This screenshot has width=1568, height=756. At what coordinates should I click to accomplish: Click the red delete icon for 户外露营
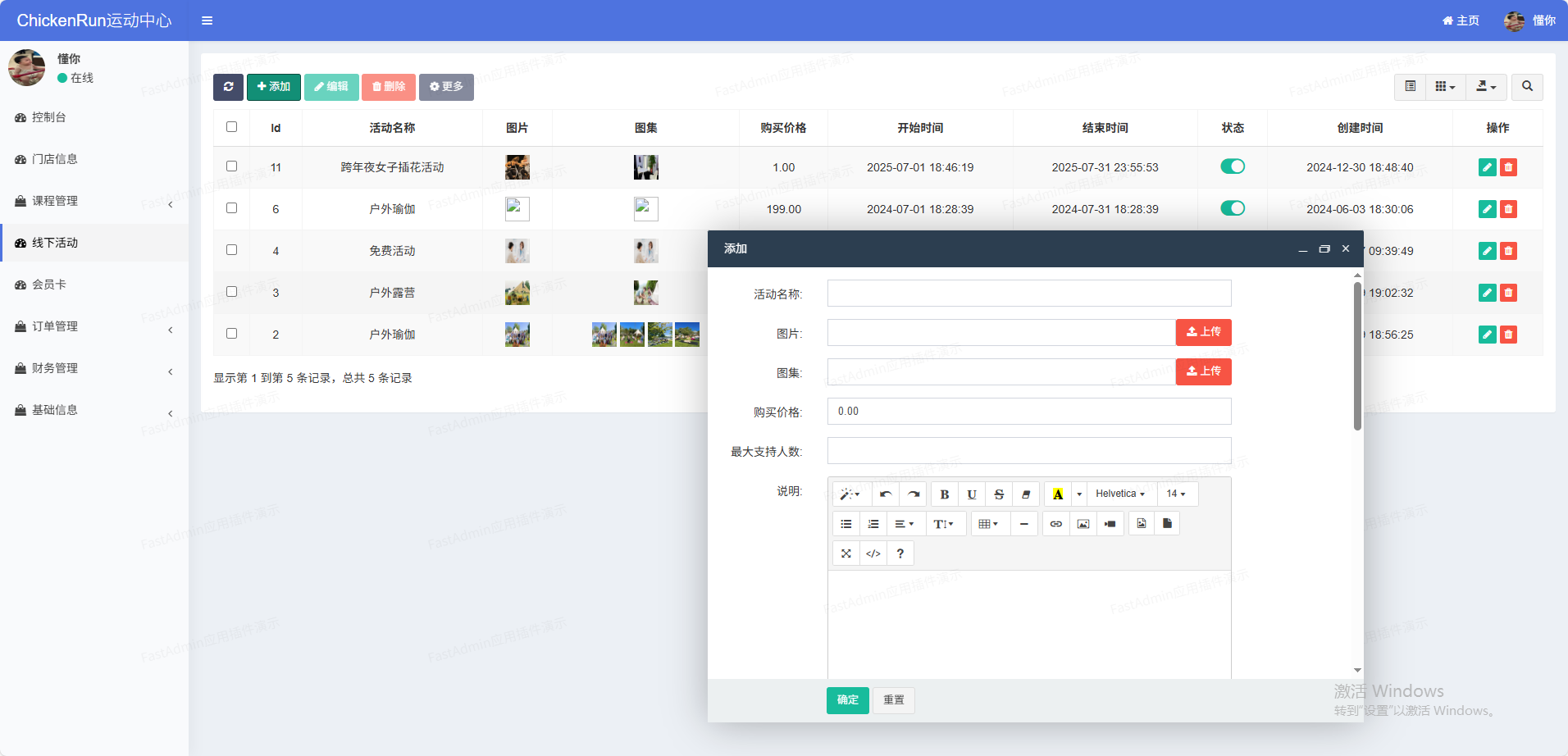tap(1508, 293)
